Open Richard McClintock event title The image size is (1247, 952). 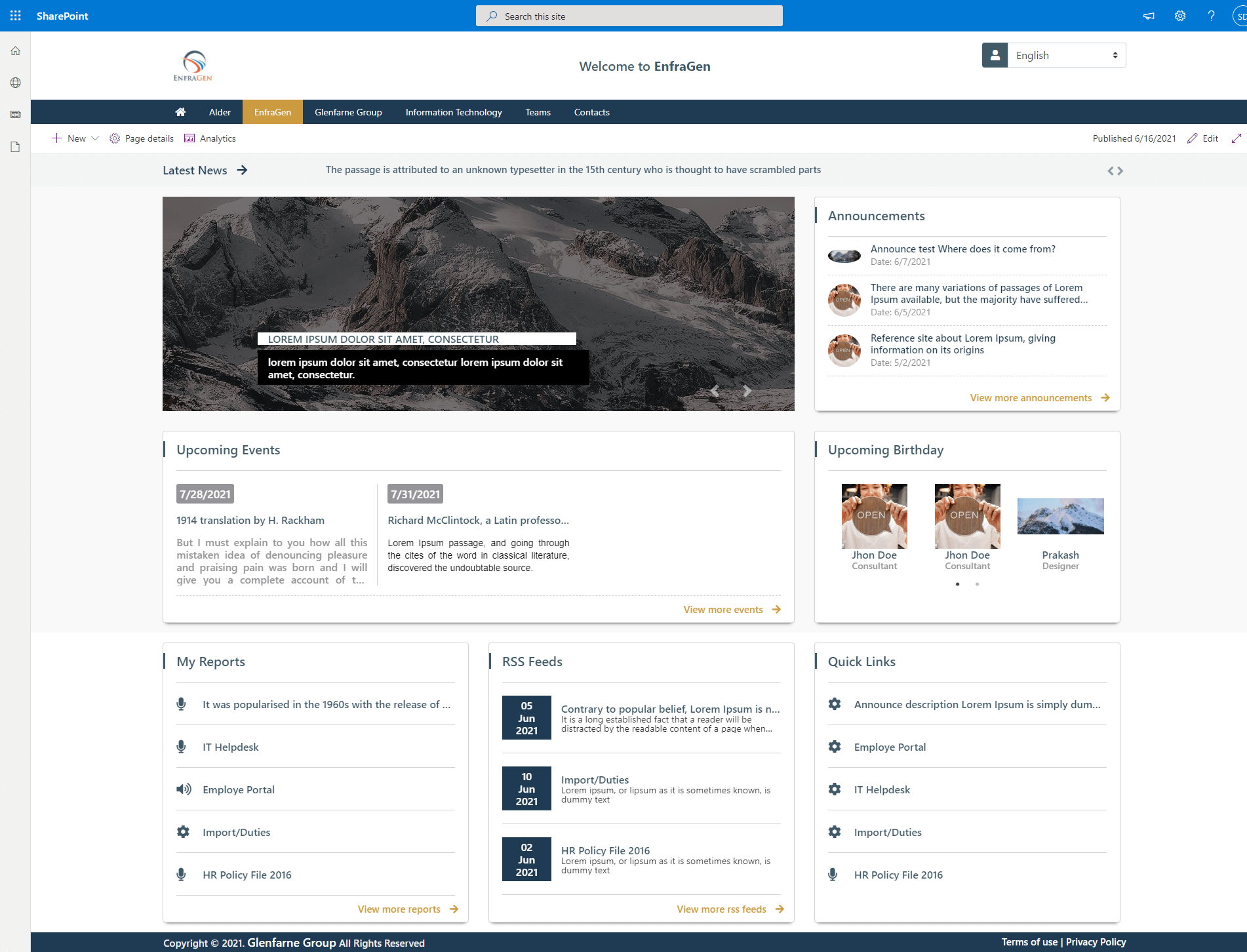(x=478, y=521)
